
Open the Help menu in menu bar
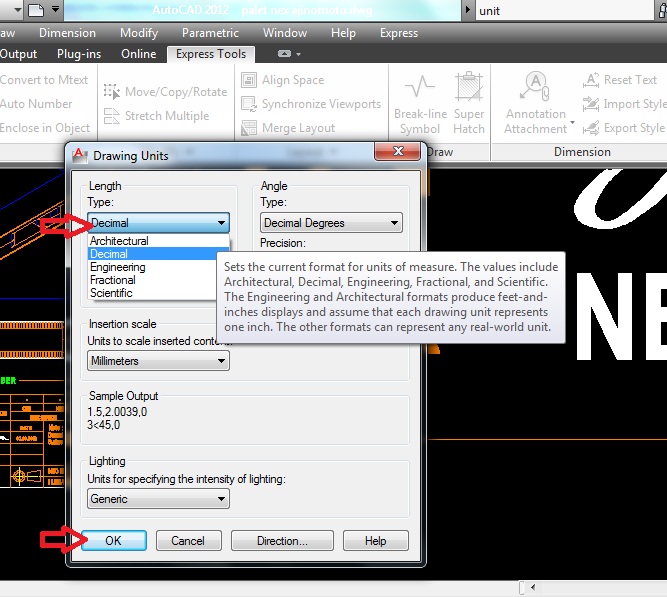[343, 33]
